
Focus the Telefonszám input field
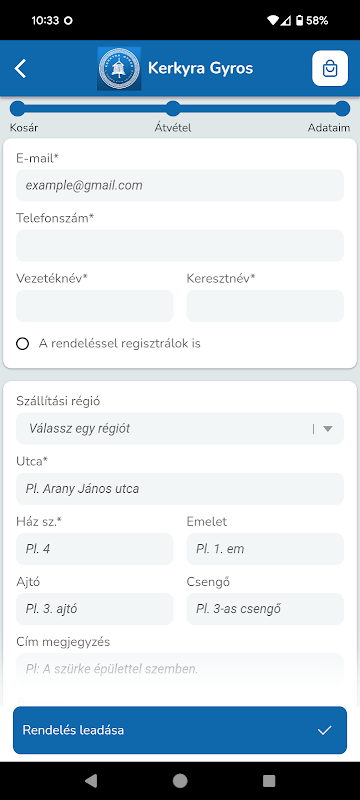click(180, 245)
